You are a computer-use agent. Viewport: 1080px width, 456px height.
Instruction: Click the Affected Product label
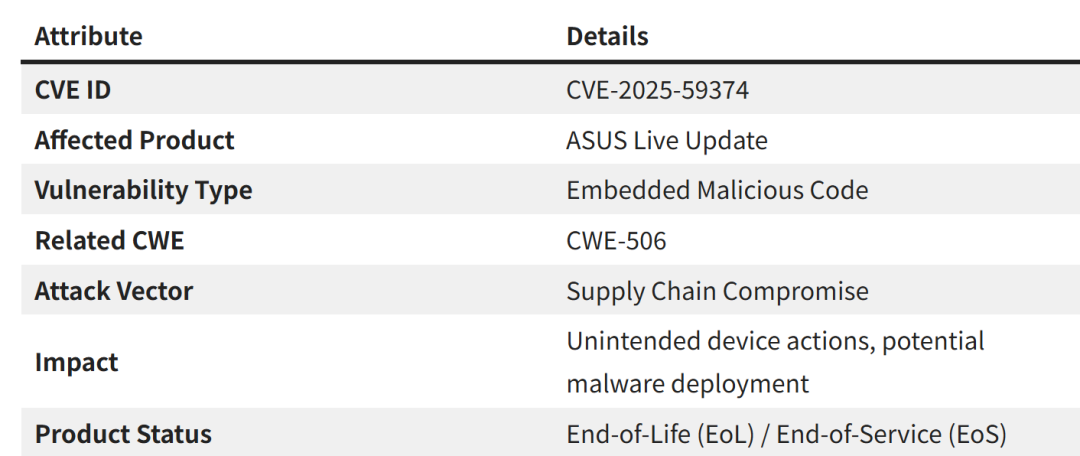point(134,141)
